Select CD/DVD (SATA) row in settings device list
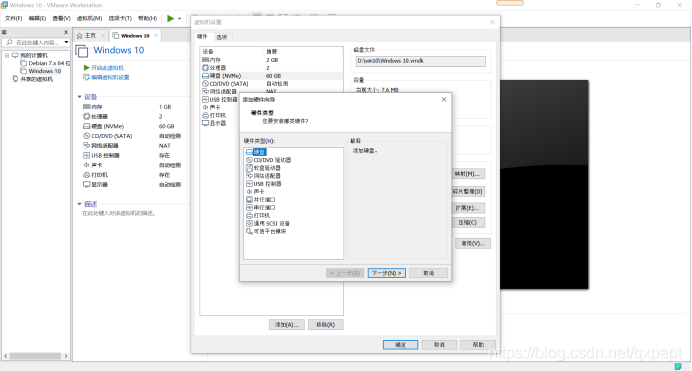The height and width of the screenshot is (371, 692). point(271,83)
